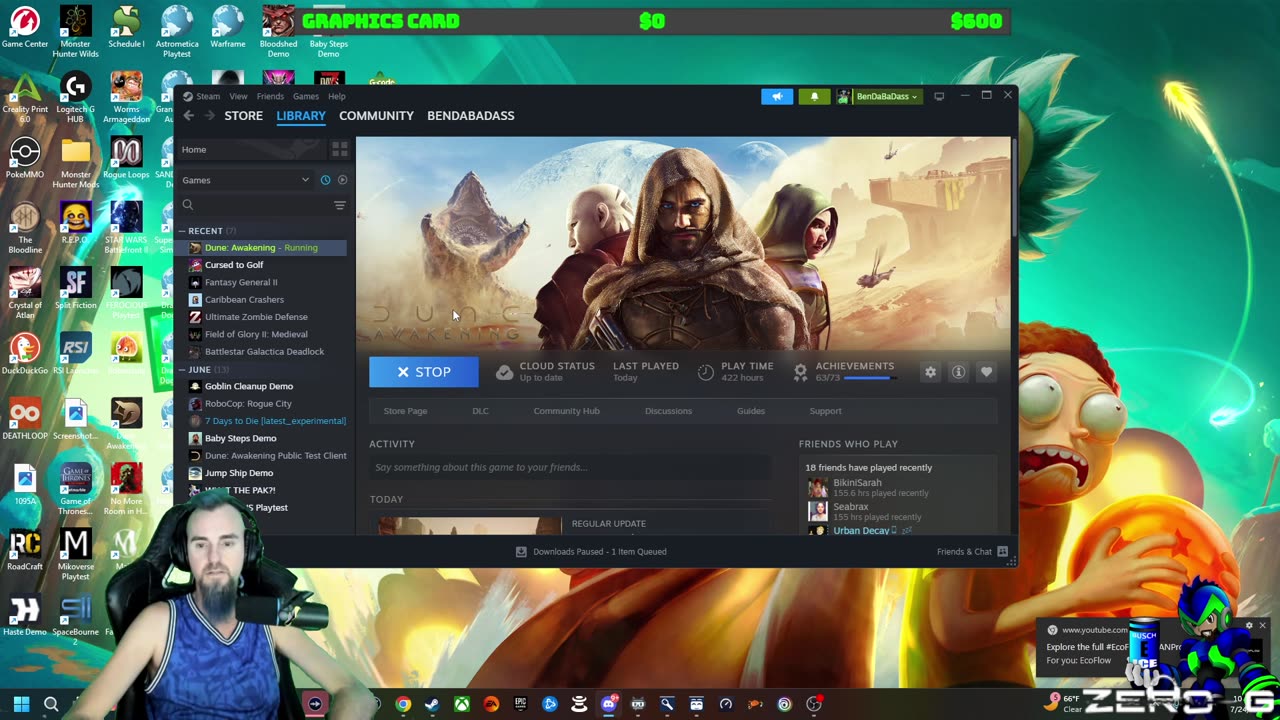Open the Games menu
This screenshot has width=1280, height=720.
pyautogui.click(x=306, y=96)
